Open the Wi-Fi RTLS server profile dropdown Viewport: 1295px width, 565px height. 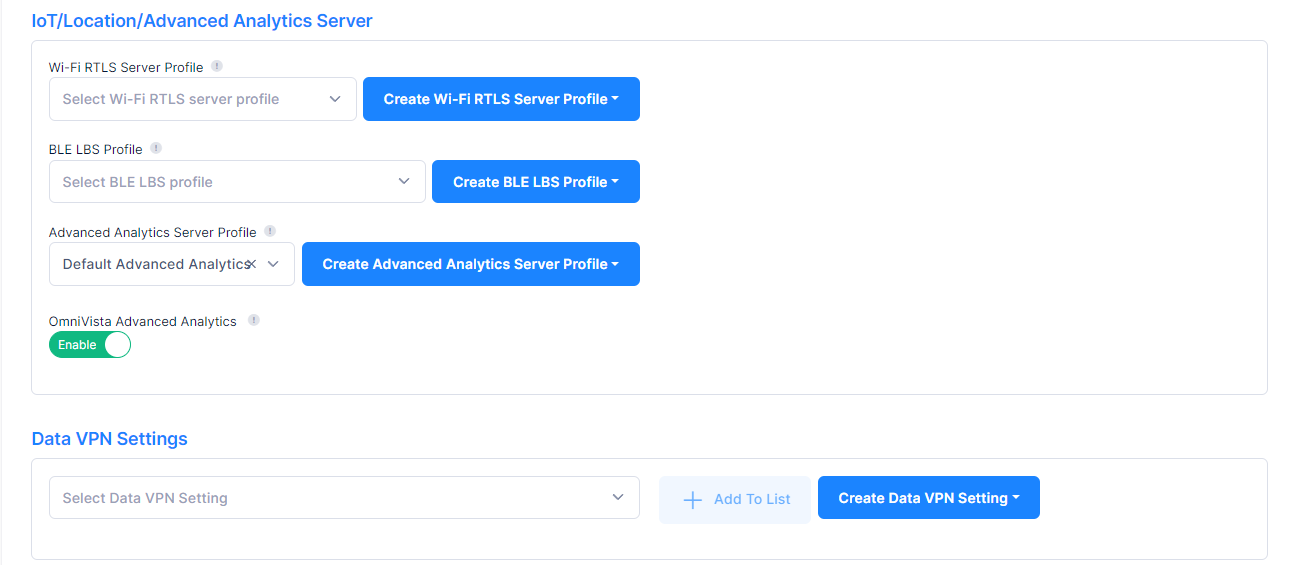coord(335,99)
